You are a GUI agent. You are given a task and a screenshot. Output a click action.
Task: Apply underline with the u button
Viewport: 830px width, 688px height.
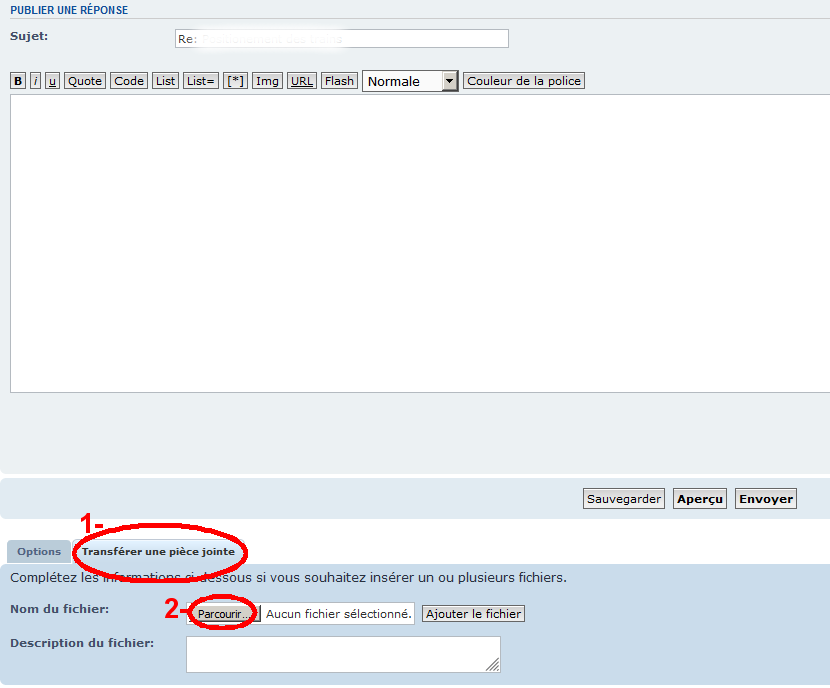(x=52, y=81)
